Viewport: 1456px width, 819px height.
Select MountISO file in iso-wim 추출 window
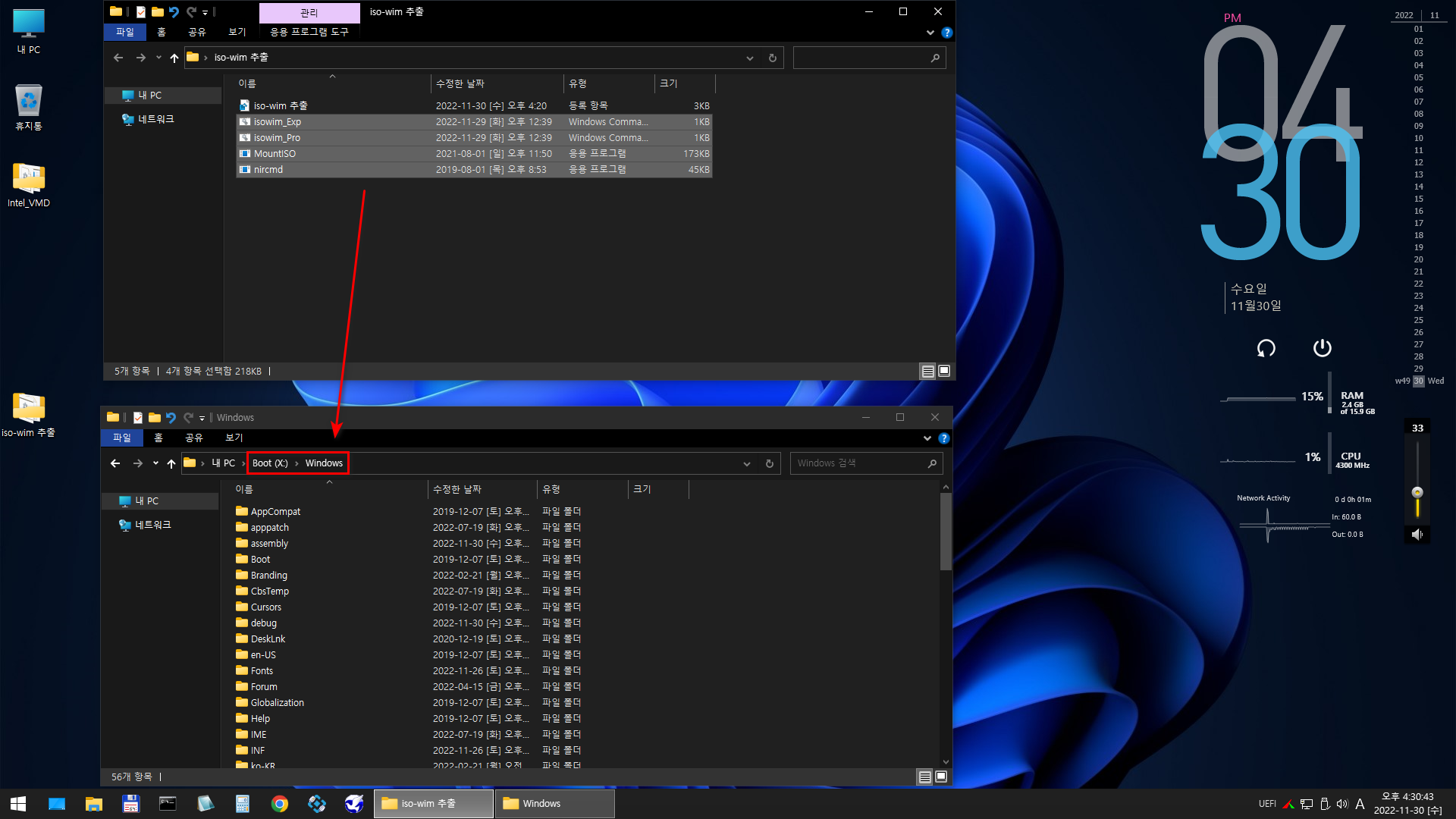(x=474, y=154)
